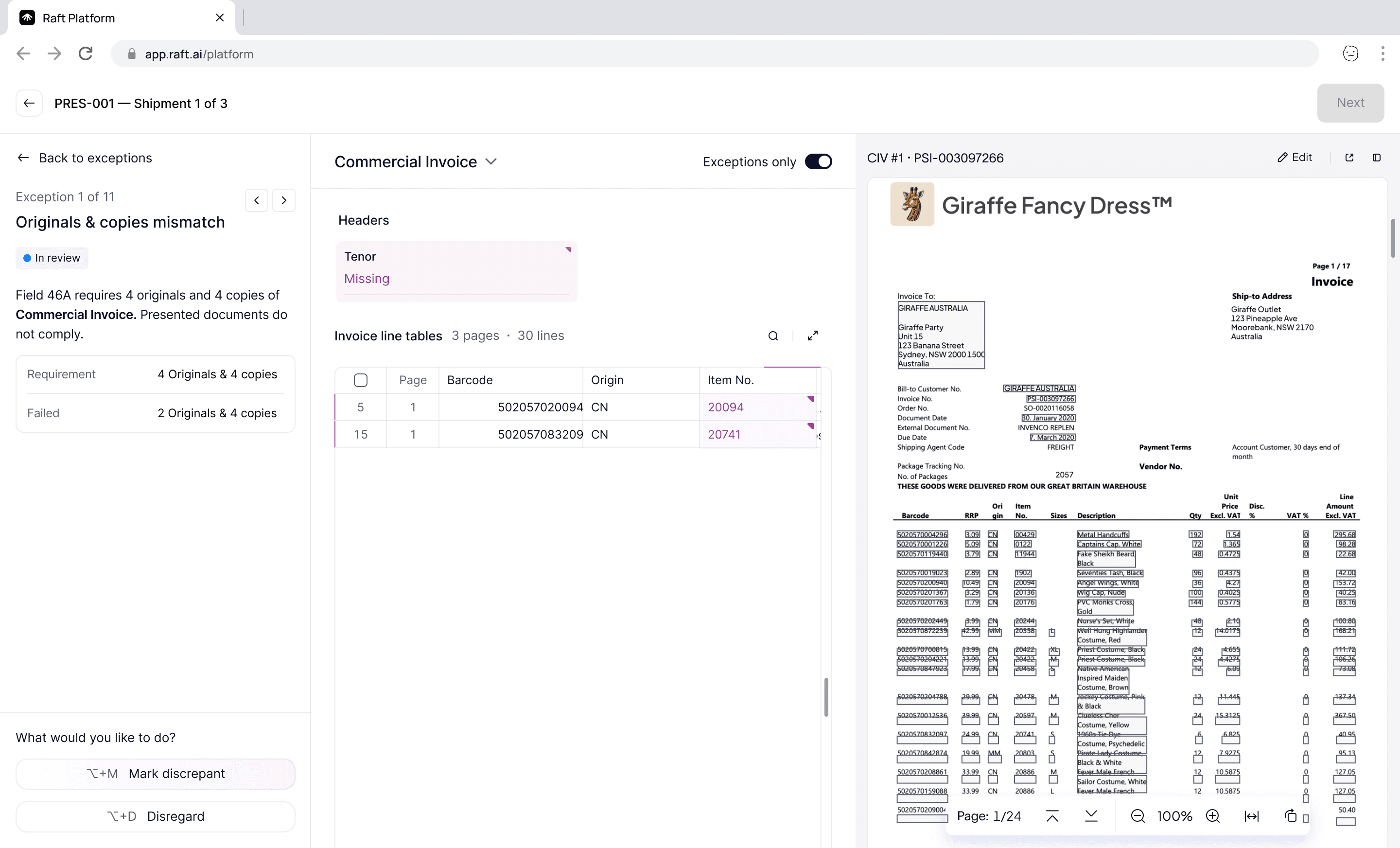
Task: Click invoice number PSI-003097266 in document
Action: click(1050, 398)
